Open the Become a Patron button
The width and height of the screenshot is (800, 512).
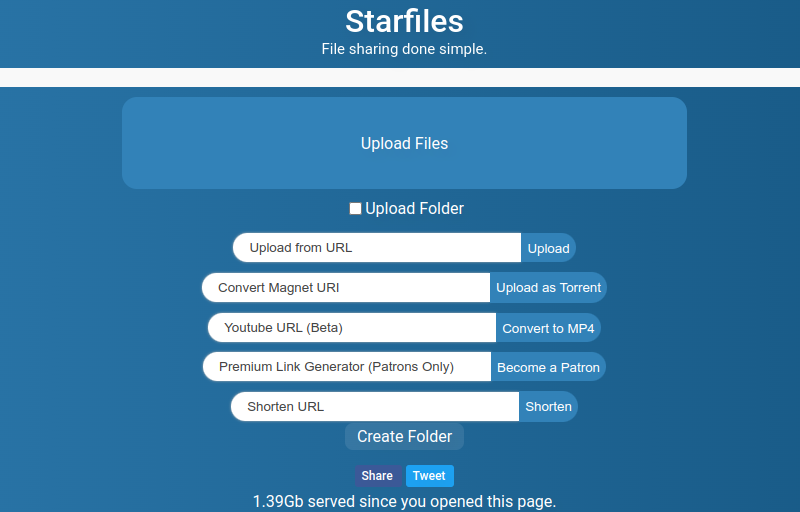click(x=548, y=367)
